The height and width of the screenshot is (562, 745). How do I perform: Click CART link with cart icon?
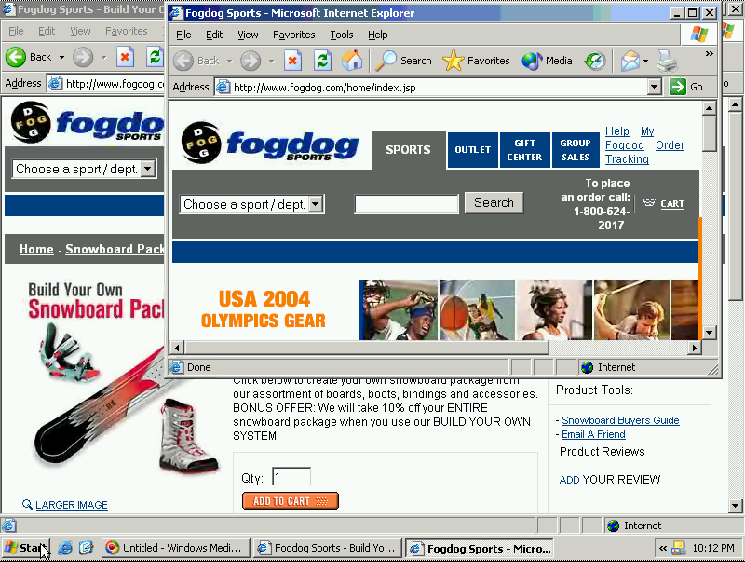pos(664,204)
